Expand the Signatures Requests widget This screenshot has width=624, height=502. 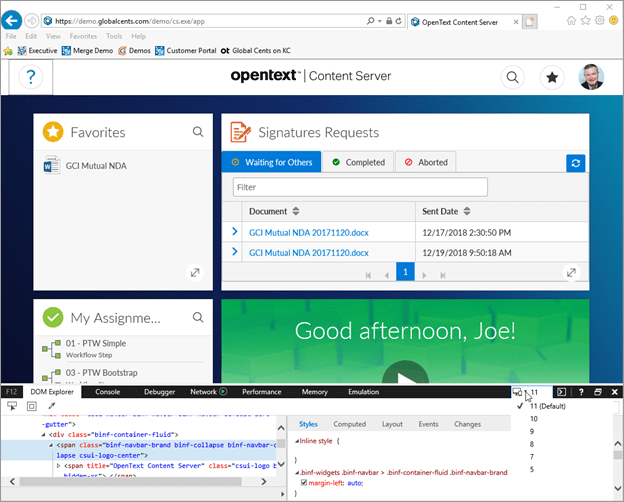click(x=571, y=273)
